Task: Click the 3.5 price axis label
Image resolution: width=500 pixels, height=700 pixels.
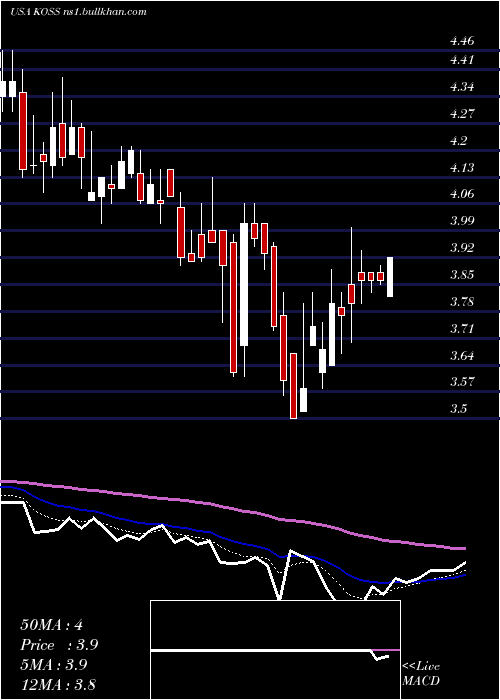Action: coord(458,409)
